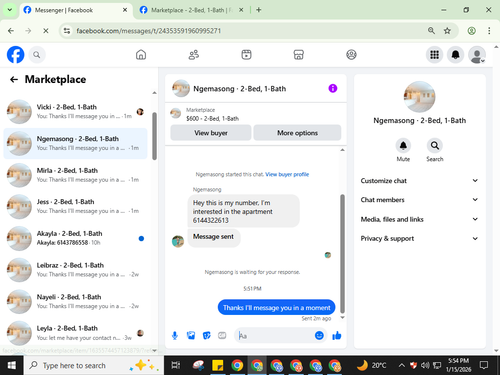Open the View buyer profile link
This screenshot has width=500, height=375.
(x=287, y=174)
